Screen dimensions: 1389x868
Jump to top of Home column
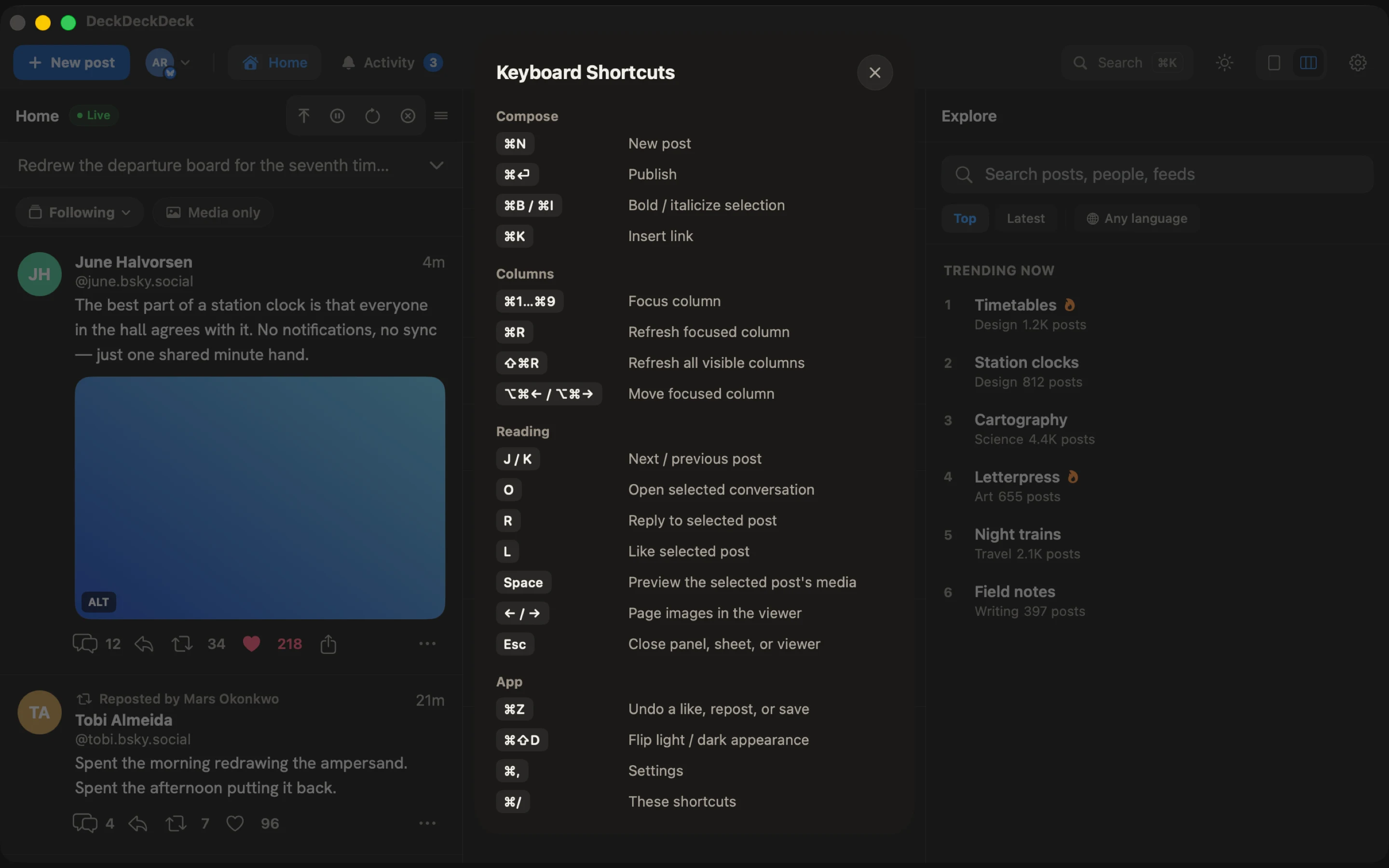[x=304, y=116]
